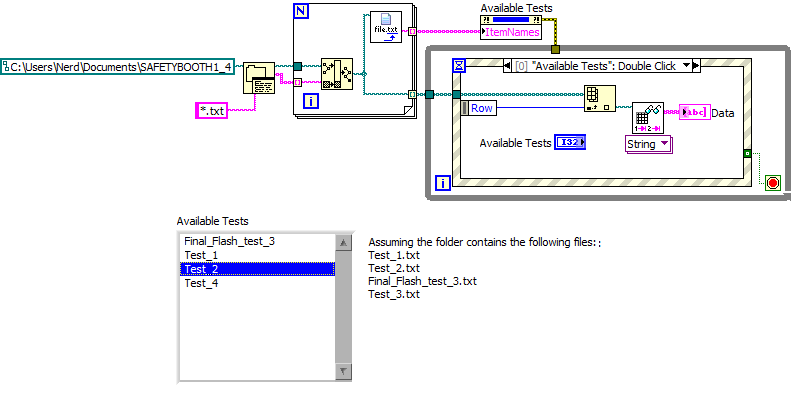Click the *.txt pattern string constant
The height and width of the screenshot is (397, 791).
click(212, 110)
